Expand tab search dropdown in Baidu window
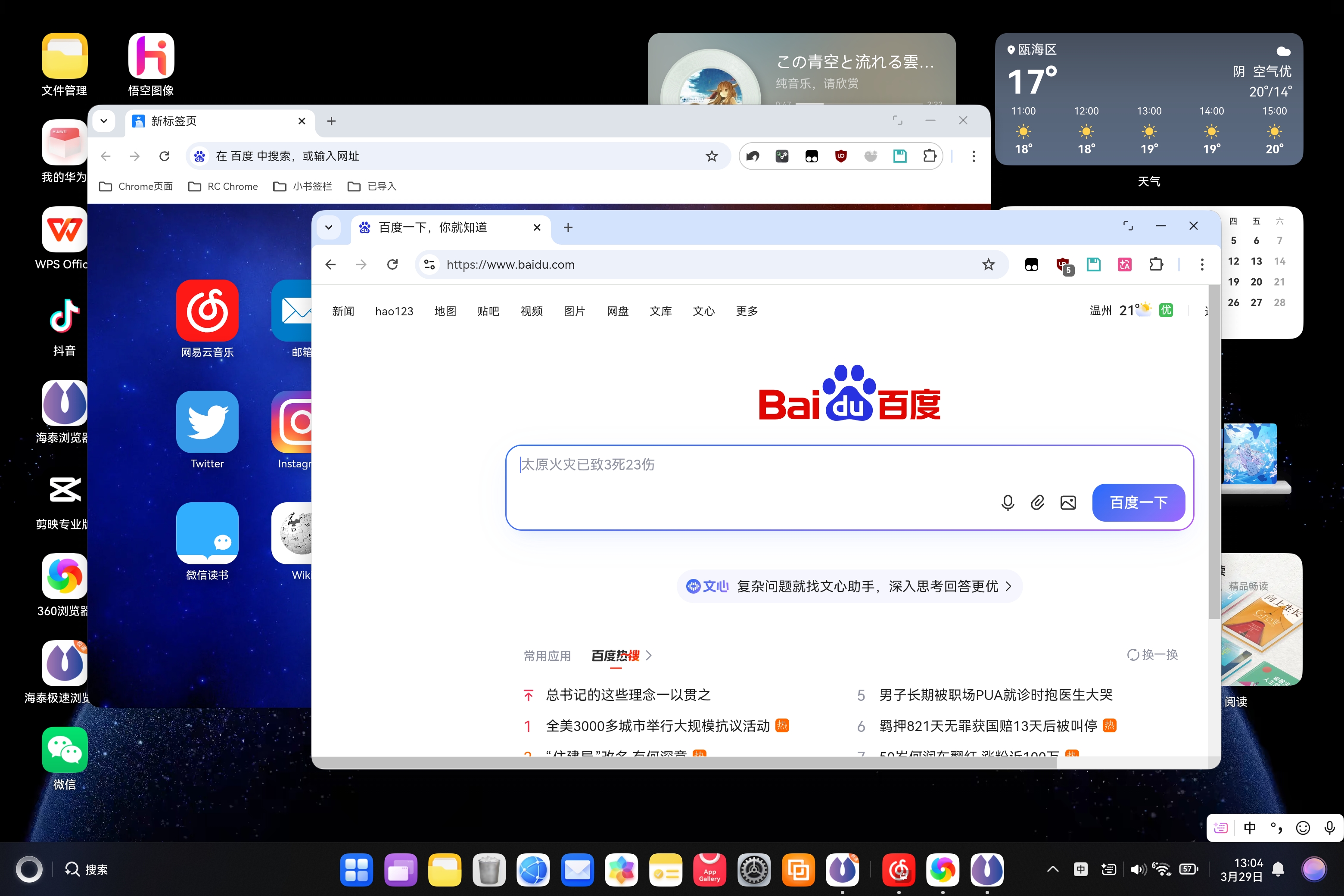 click(x=329, y=227)
